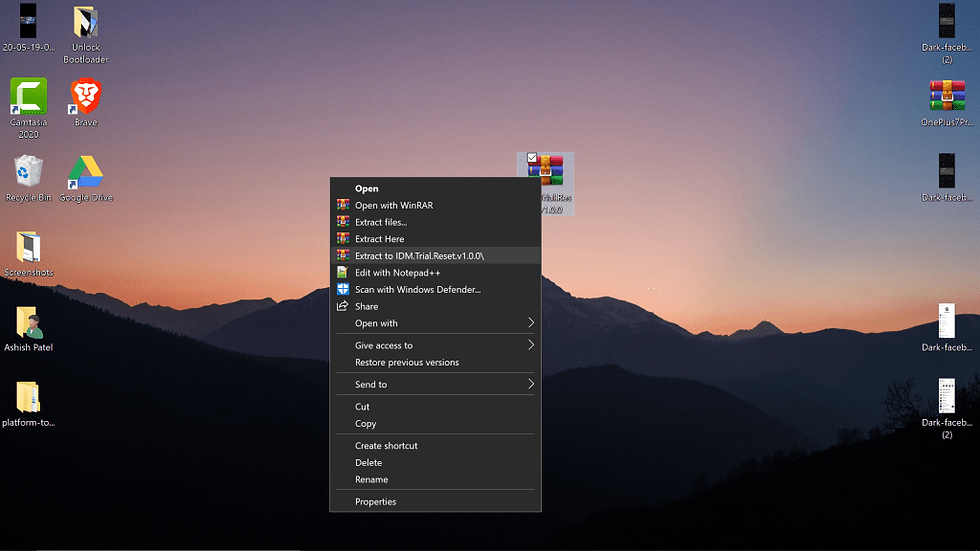Click the Windows Defender shield icon
Viewport: 980px width, 551px height.
(x=343, y=289)
